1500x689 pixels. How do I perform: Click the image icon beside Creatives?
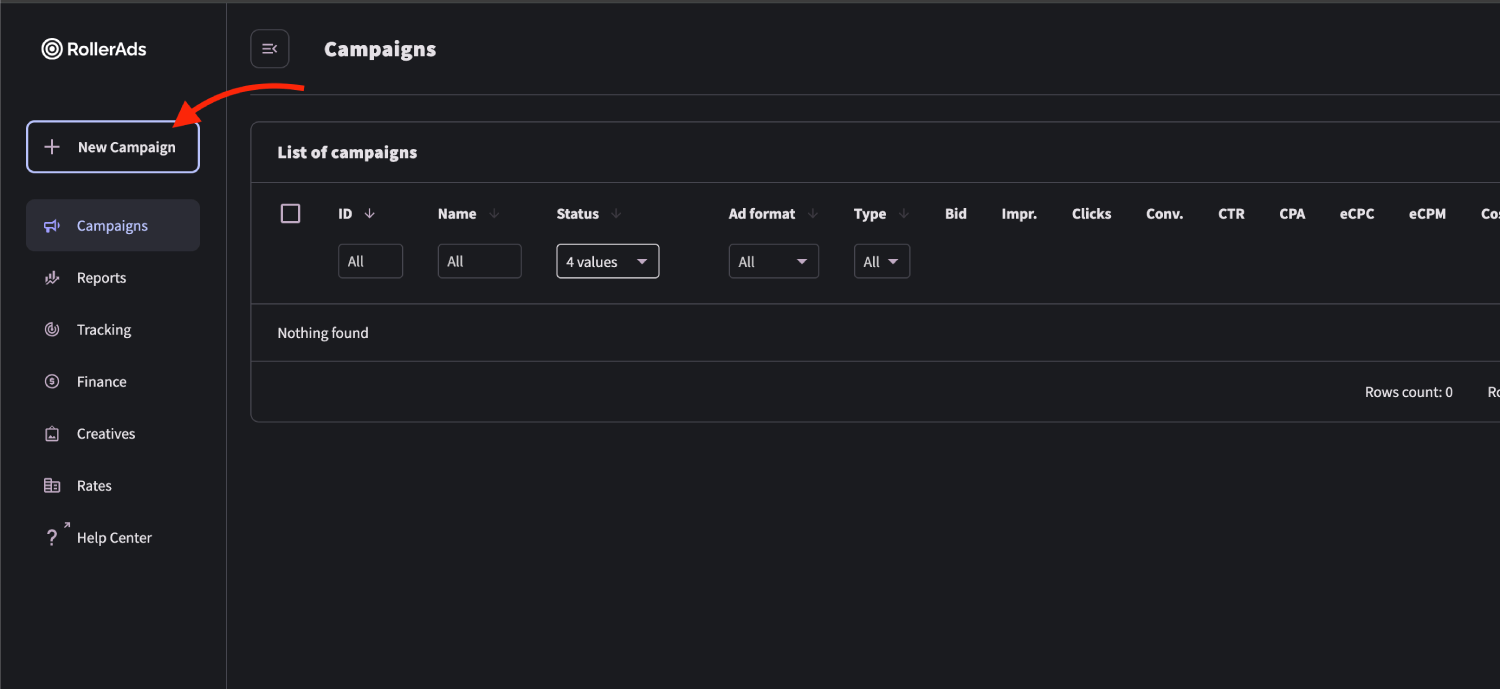[52, 434]
